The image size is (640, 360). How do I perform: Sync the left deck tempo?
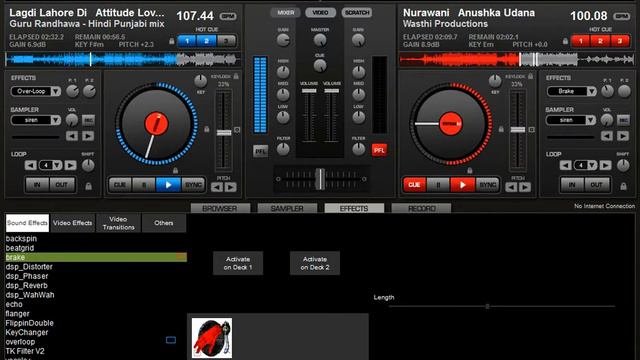pyautogui.click(x=193, y=185)
